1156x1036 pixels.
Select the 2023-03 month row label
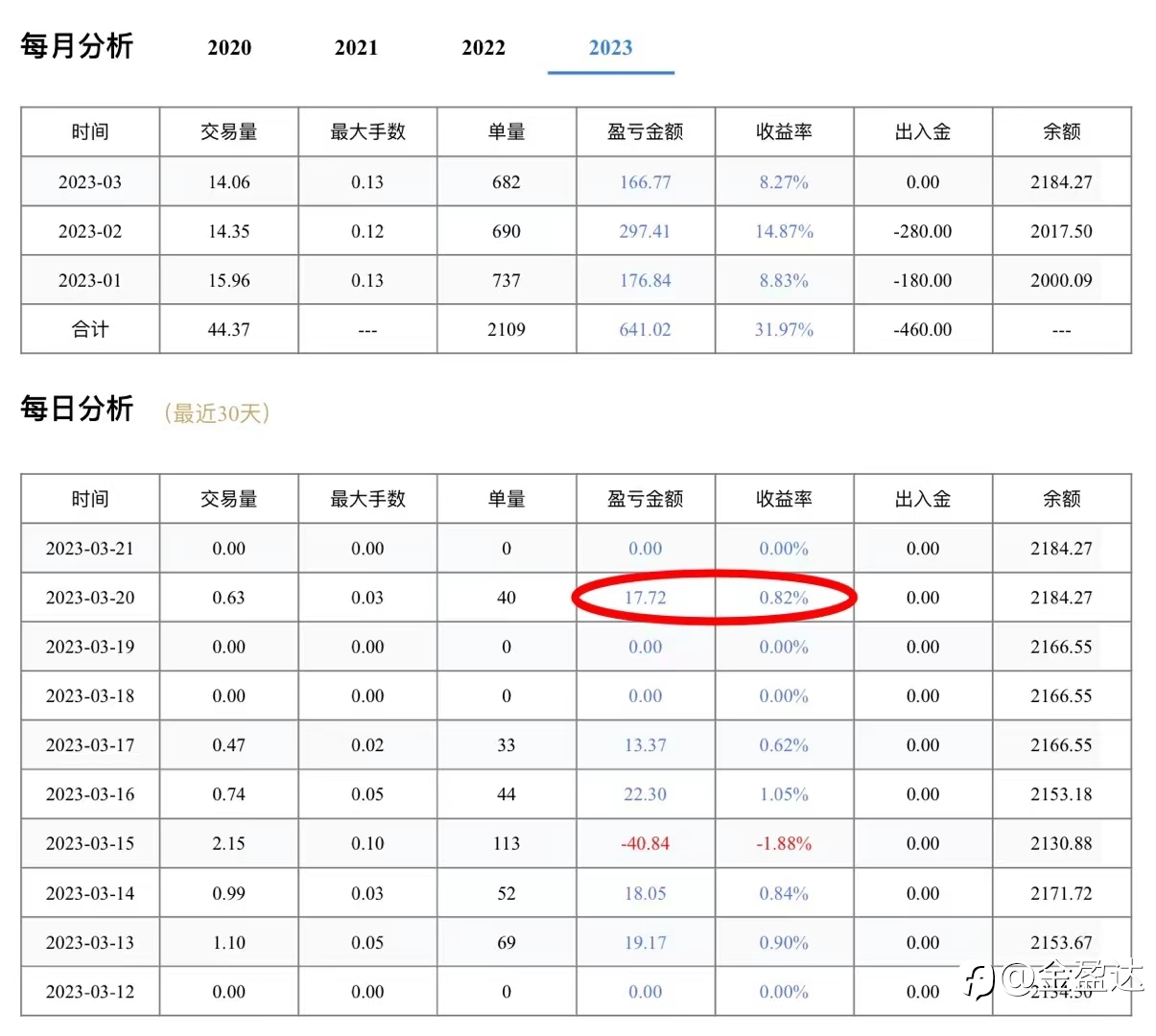click(90, 182)
